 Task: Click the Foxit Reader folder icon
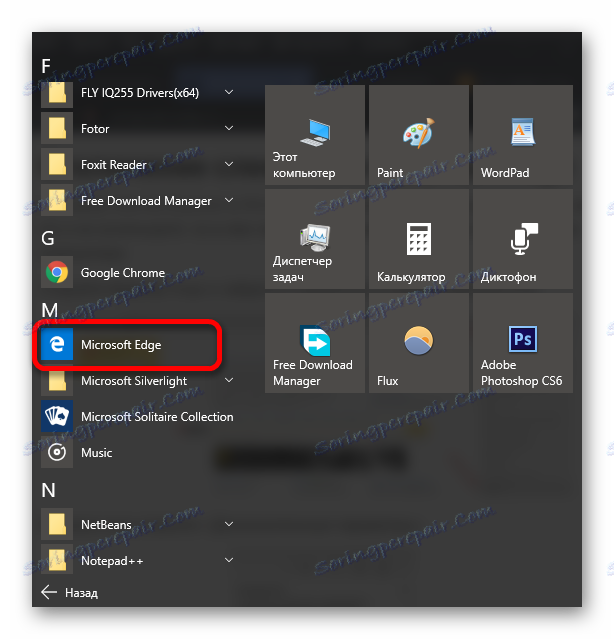57,164
